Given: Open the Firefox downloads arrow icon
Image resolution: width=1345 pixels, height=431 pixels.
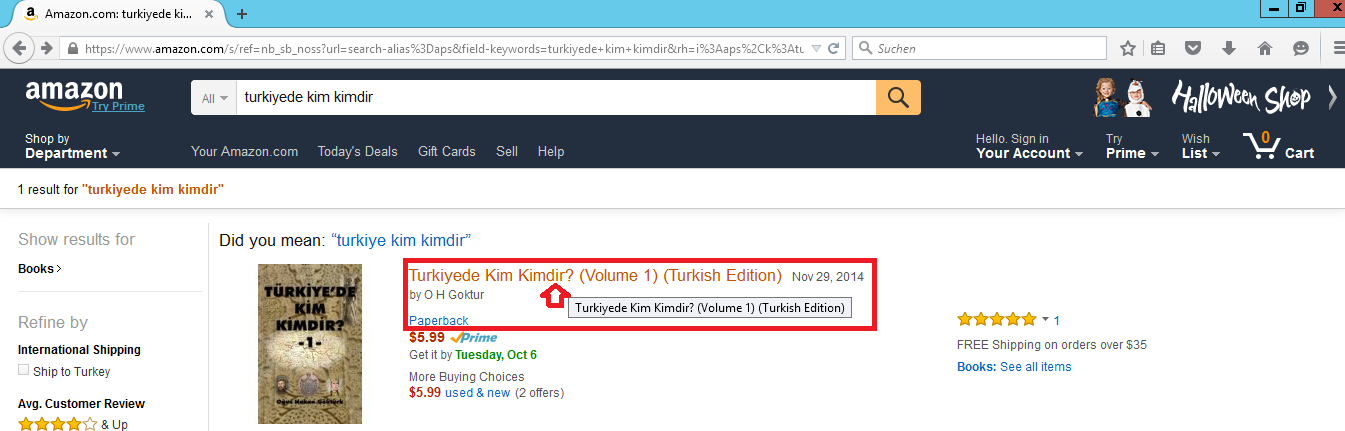Looking at the screenshot, I should tap(1229, 48).
